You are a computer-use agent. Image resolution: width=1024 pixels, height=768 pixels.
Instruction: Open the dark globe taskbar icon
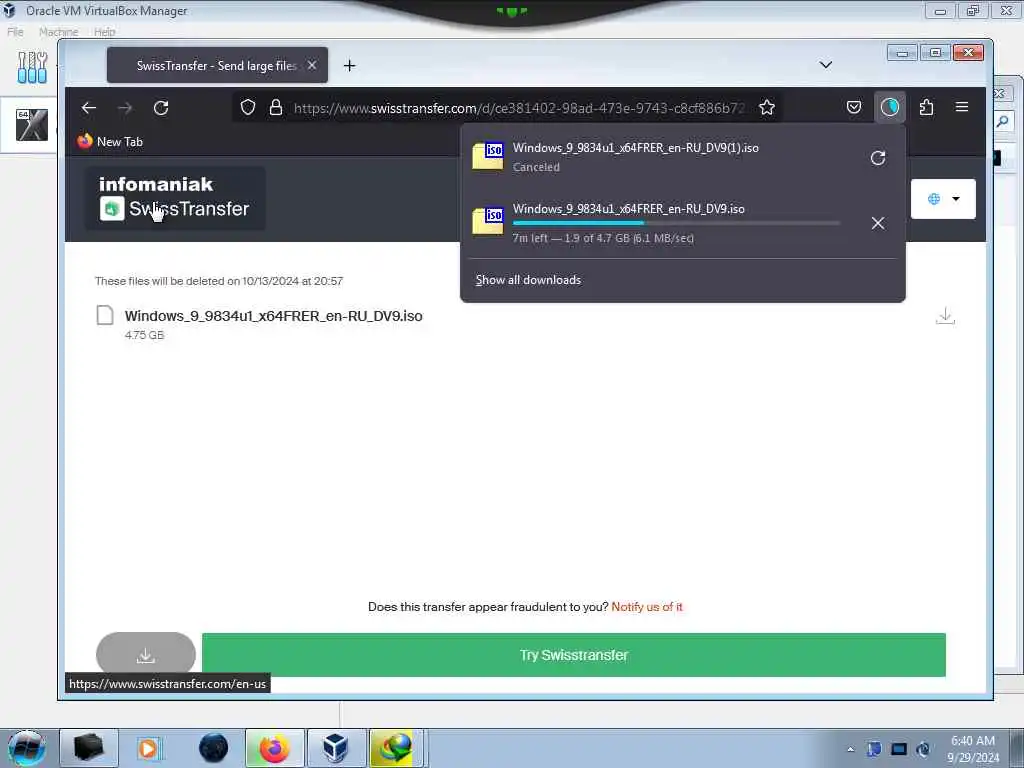pos(214,748)
